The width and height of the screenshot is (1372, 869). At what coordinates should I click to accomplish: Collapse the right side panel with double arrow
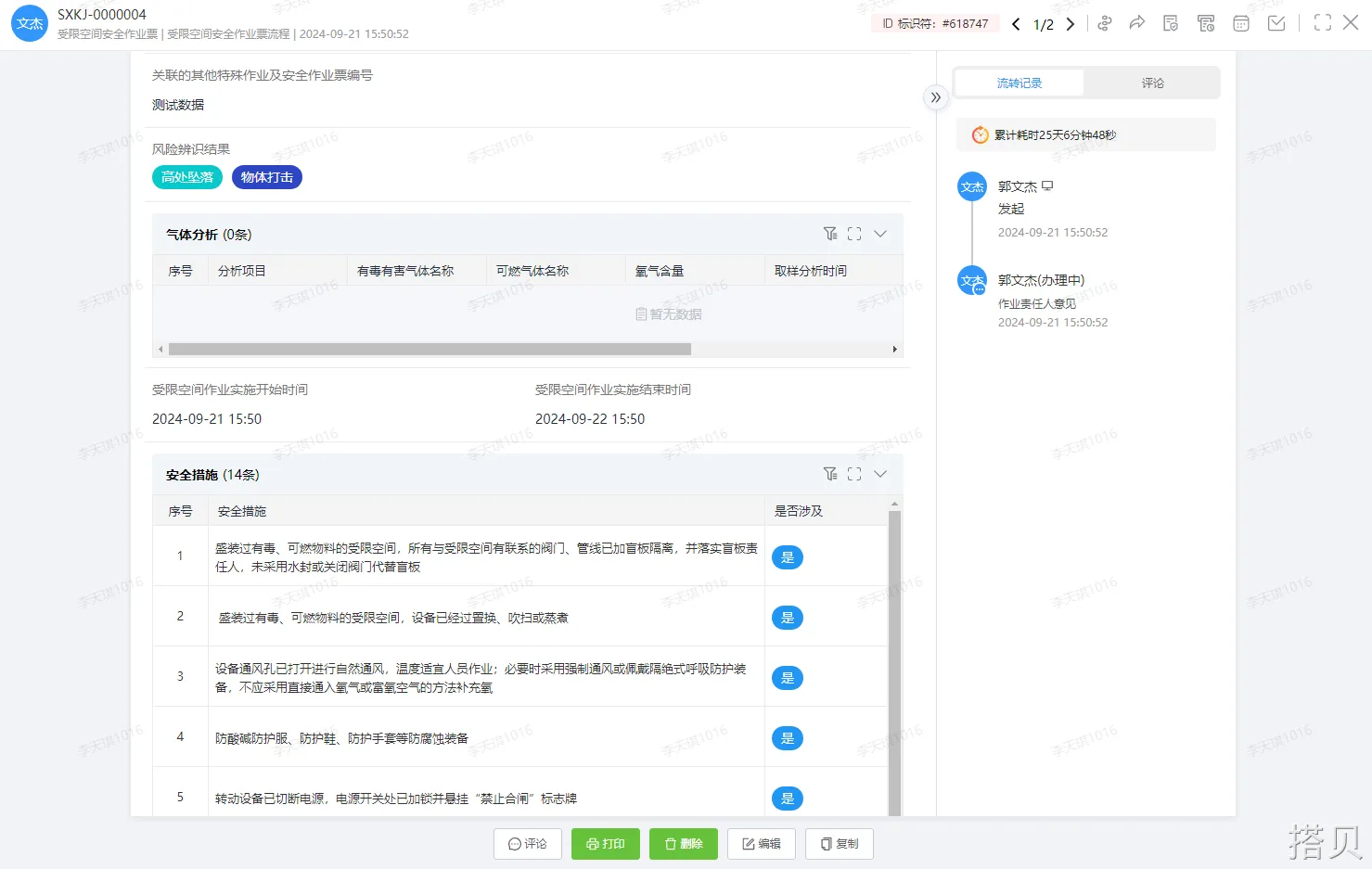tap(935, 97)
